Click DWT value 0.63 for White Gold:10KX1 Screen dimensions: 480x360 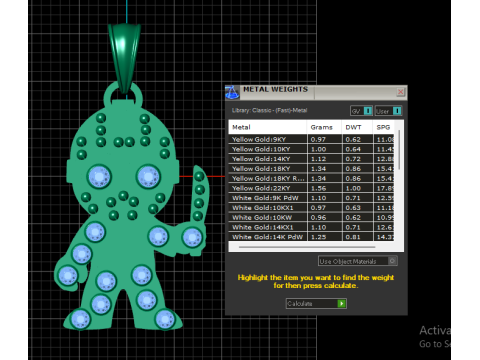(353, 208)
